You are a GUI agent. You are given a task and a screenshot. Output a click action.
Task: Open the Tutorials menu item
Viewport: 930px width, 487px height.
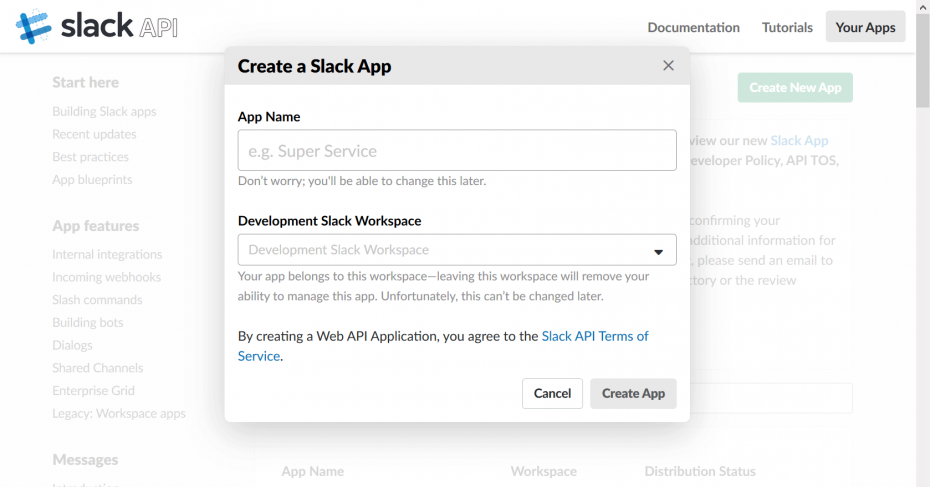[x=787, y=27]
